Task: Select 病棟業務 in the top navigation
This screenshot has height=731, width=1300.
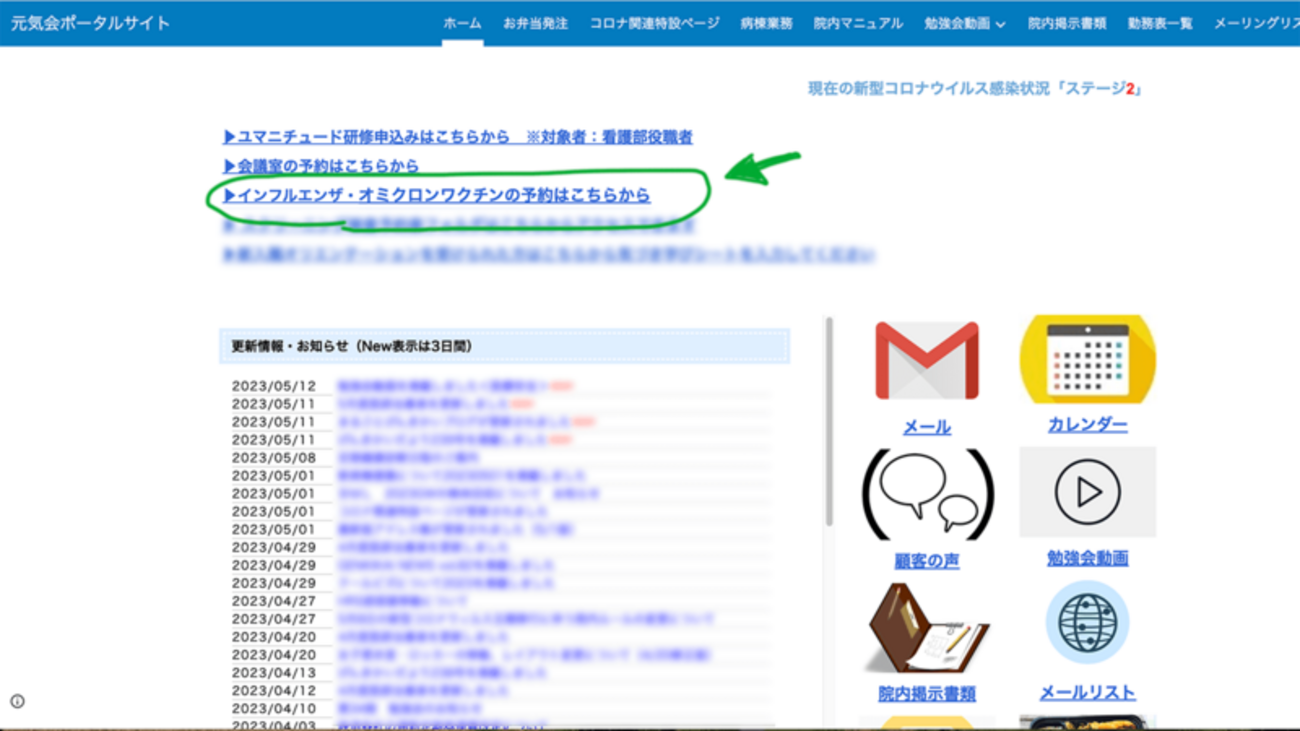Action: [766, 23]
